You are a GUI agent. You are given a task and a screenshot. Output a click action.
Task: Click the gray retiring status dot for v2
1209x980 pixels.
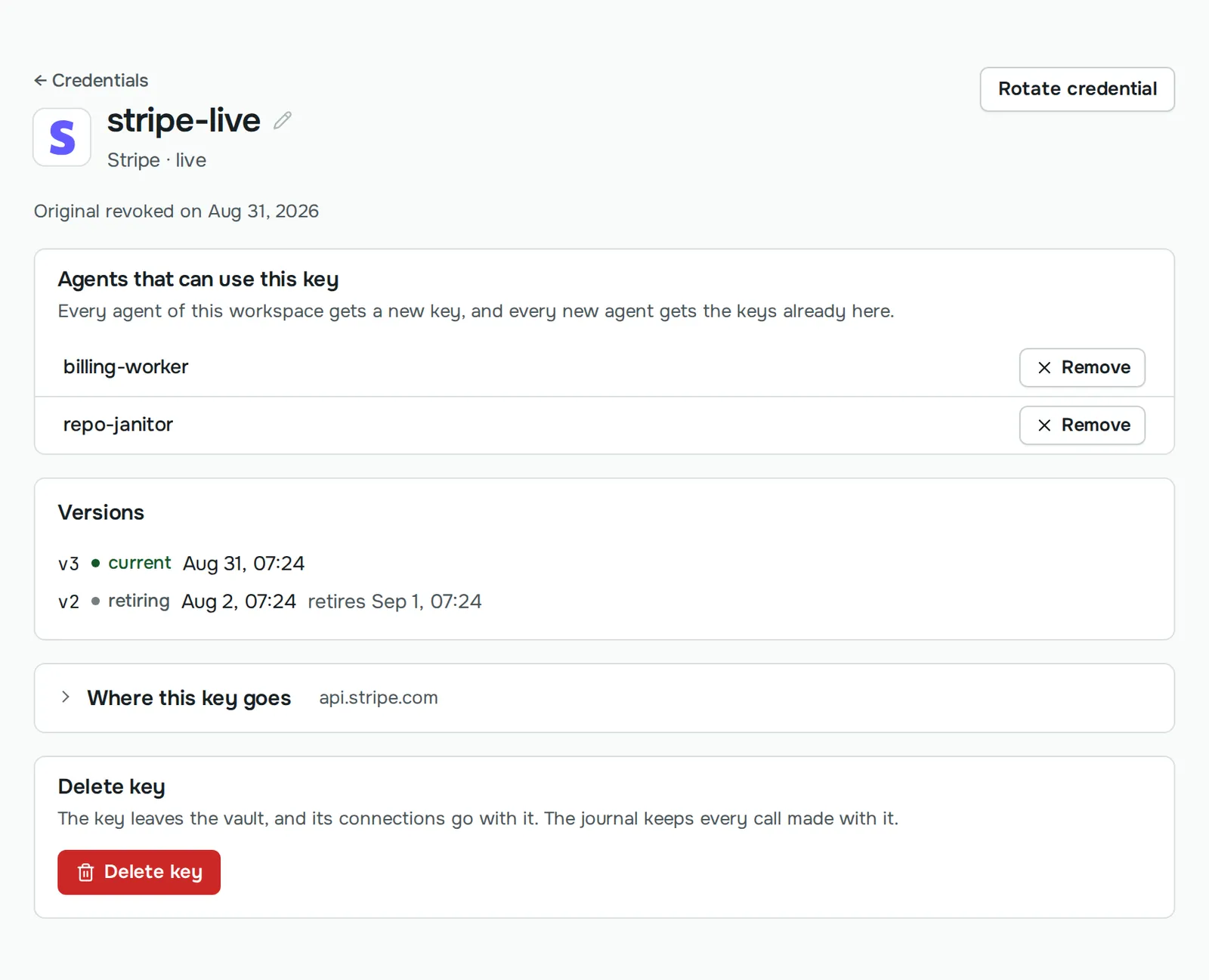(x=95, y=601)
